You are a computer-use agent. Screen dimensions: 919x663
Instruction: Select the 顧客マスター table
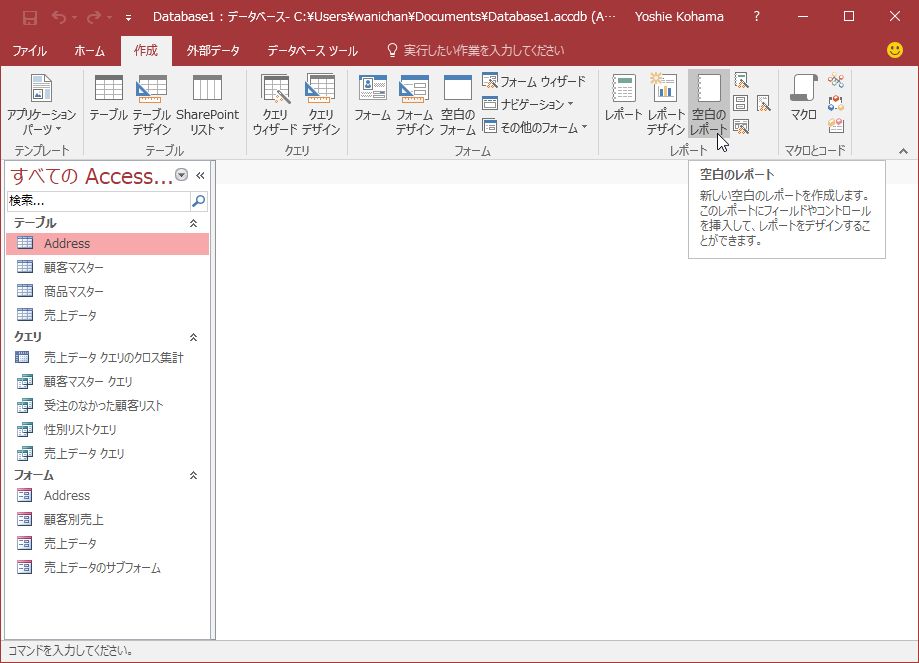(x=107, y=267)
